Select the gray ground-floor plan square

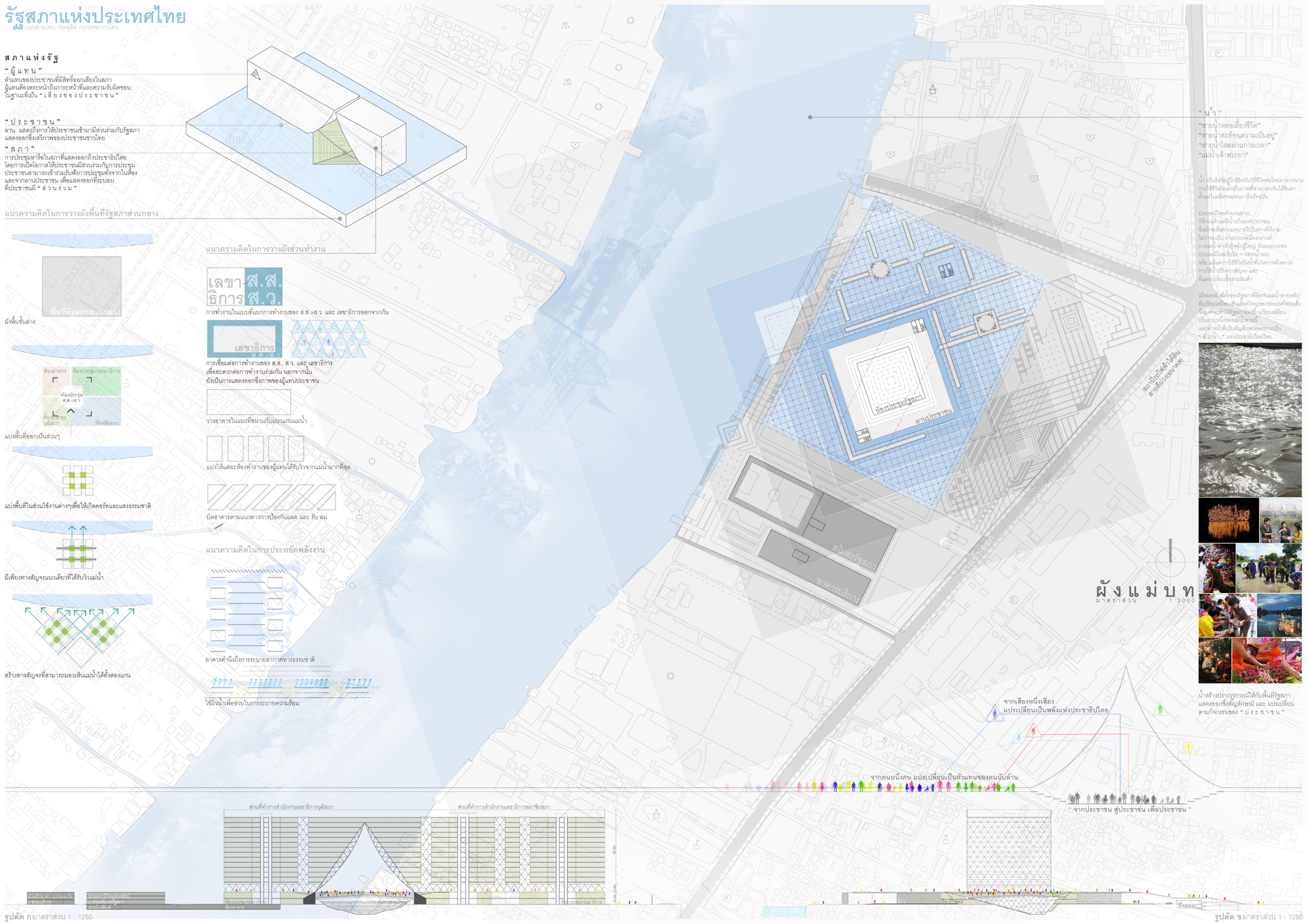[x=82, y=286]
